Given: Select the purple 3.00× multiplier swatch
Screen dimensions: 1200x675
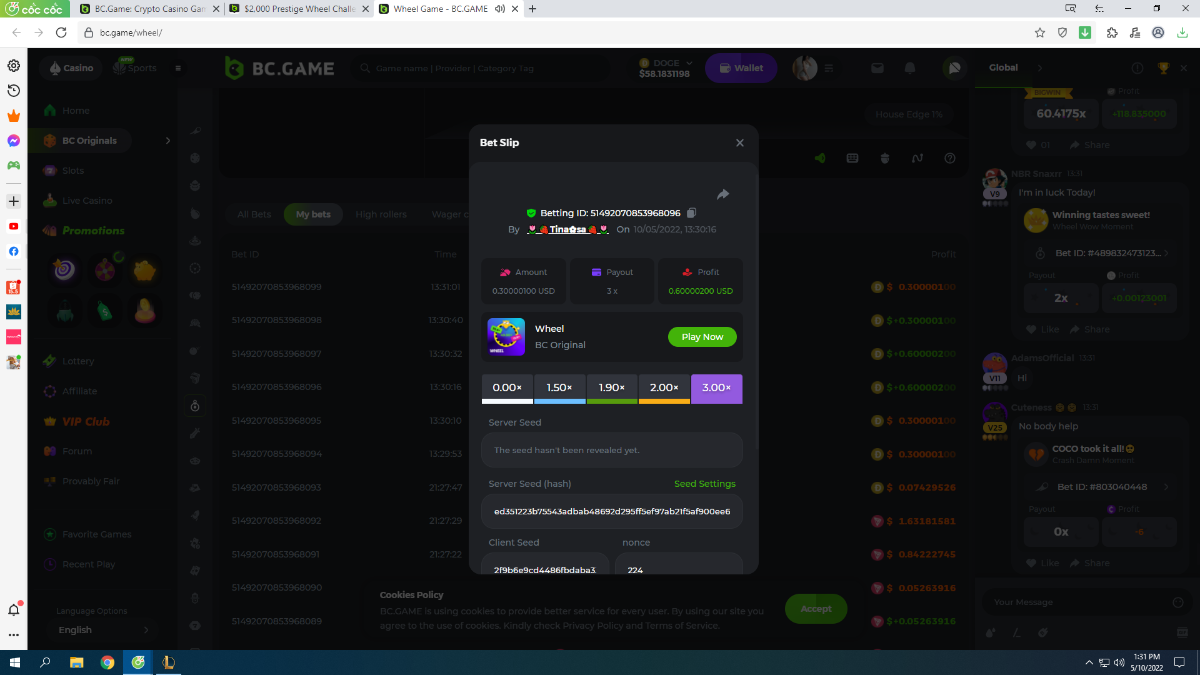Looking at the screenshot, I should 716,388.
